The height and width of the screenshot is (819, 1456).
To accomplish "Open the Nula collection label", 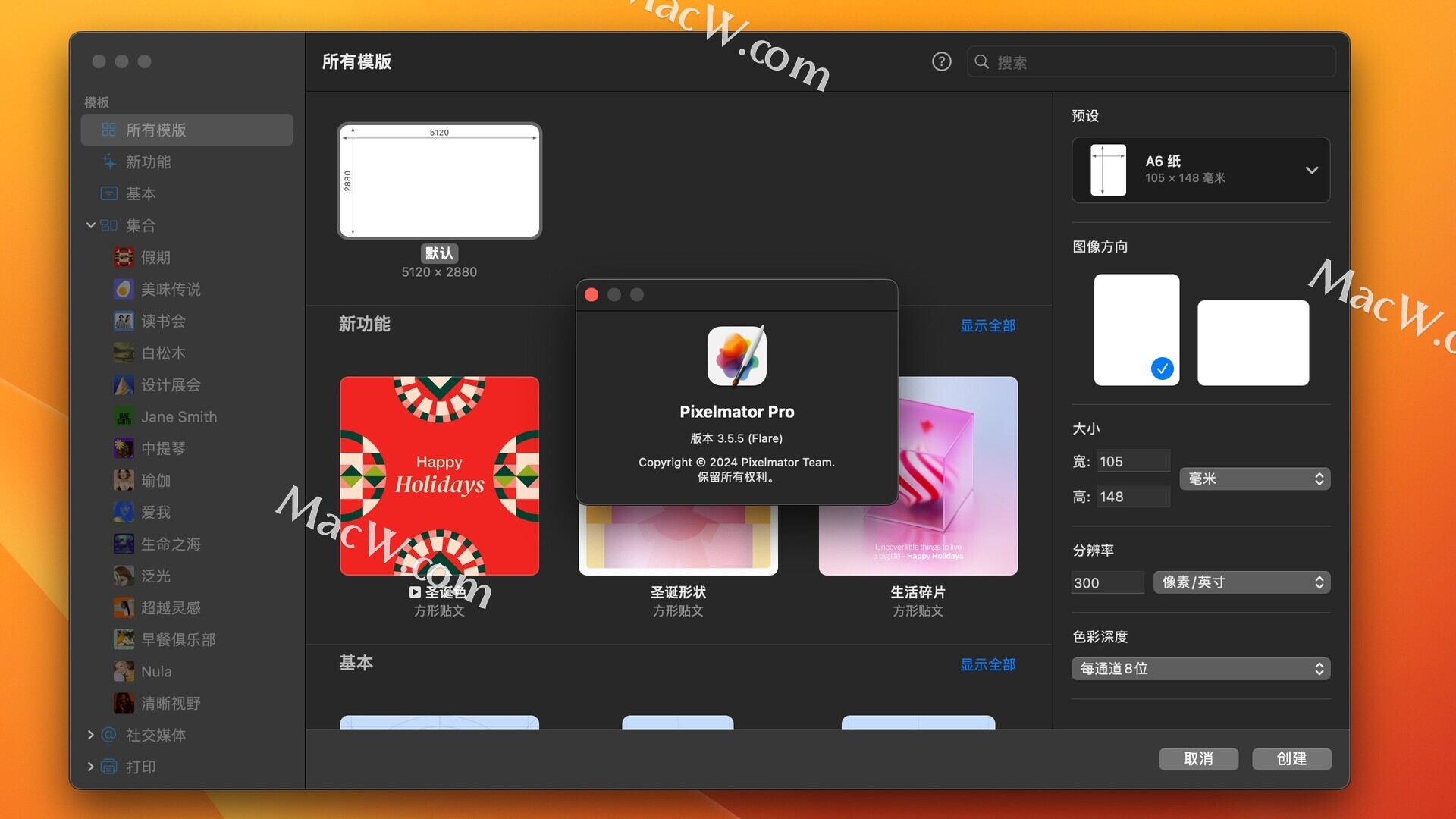I will (156, 671).
